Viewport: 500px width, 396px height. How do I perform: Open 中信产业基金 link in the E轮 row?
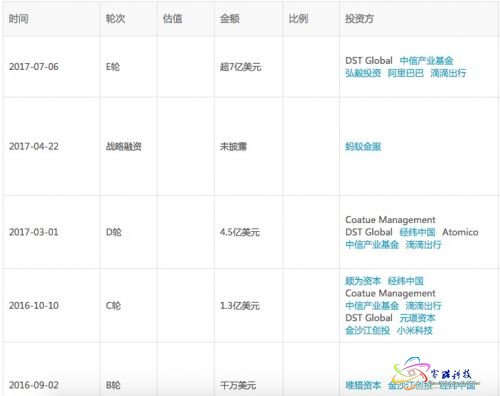[426, 61]
